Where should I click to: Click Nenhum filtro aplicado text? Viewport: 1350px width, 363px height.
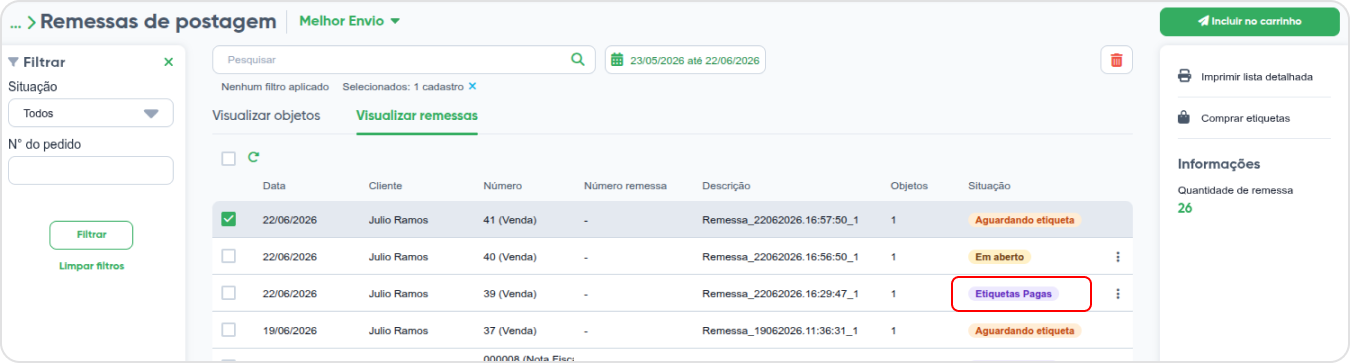(x=275, y=87)
